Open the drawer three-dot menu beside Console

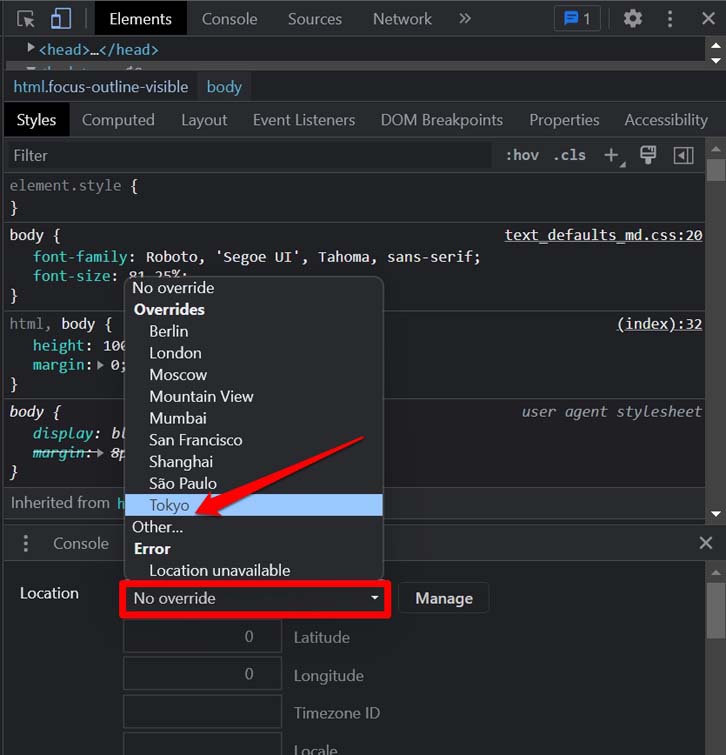26,543
